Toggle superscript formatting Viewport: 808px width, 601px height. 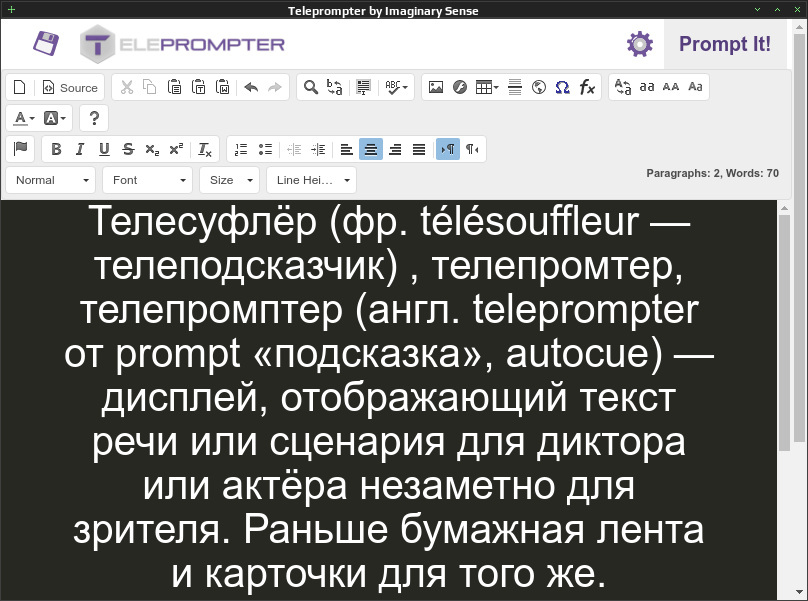pos(176,149)
